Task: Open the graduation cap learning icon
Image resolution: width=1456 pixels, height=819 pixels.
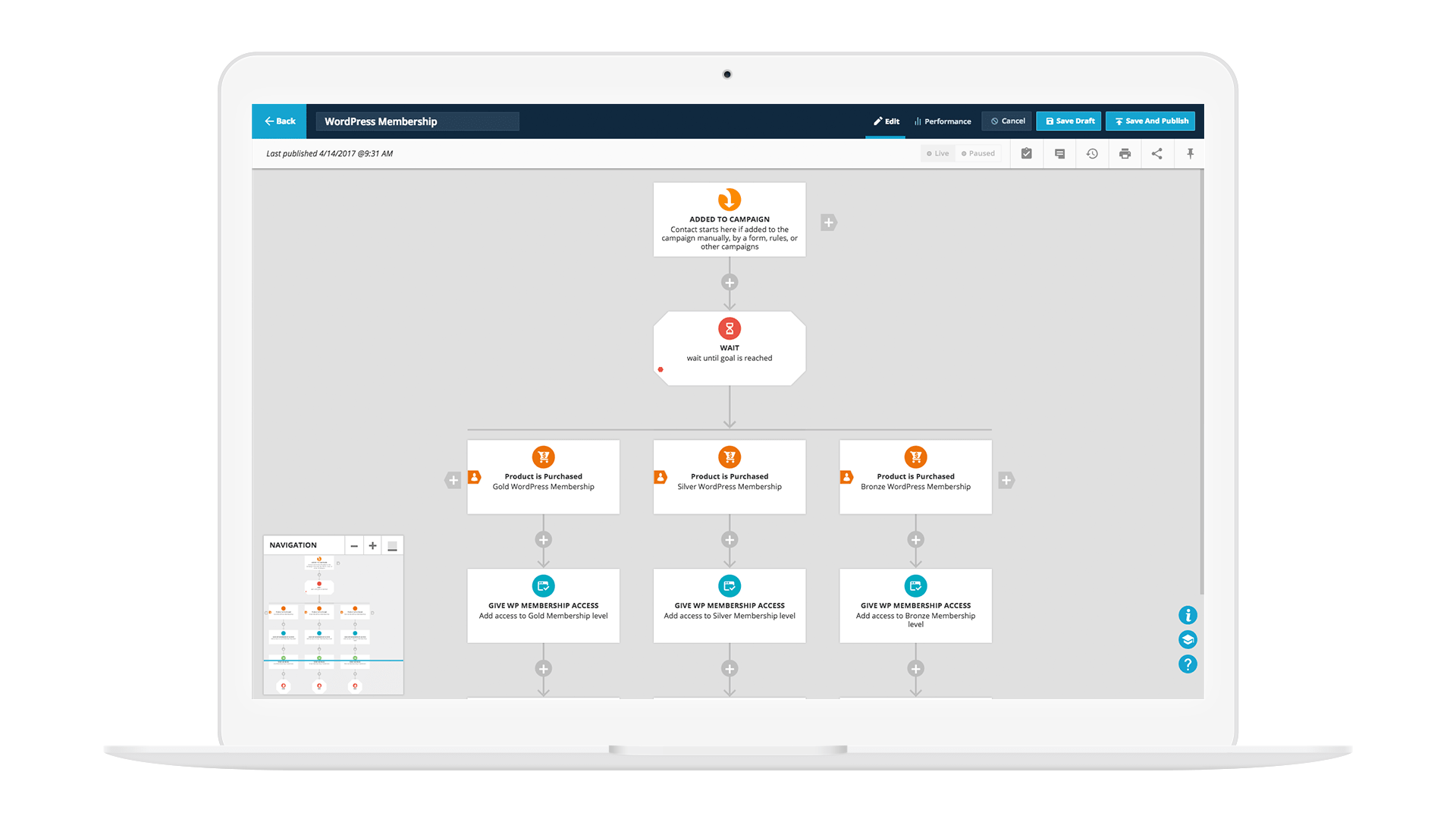Action: pyautogui.click(x=1188, y=640)
